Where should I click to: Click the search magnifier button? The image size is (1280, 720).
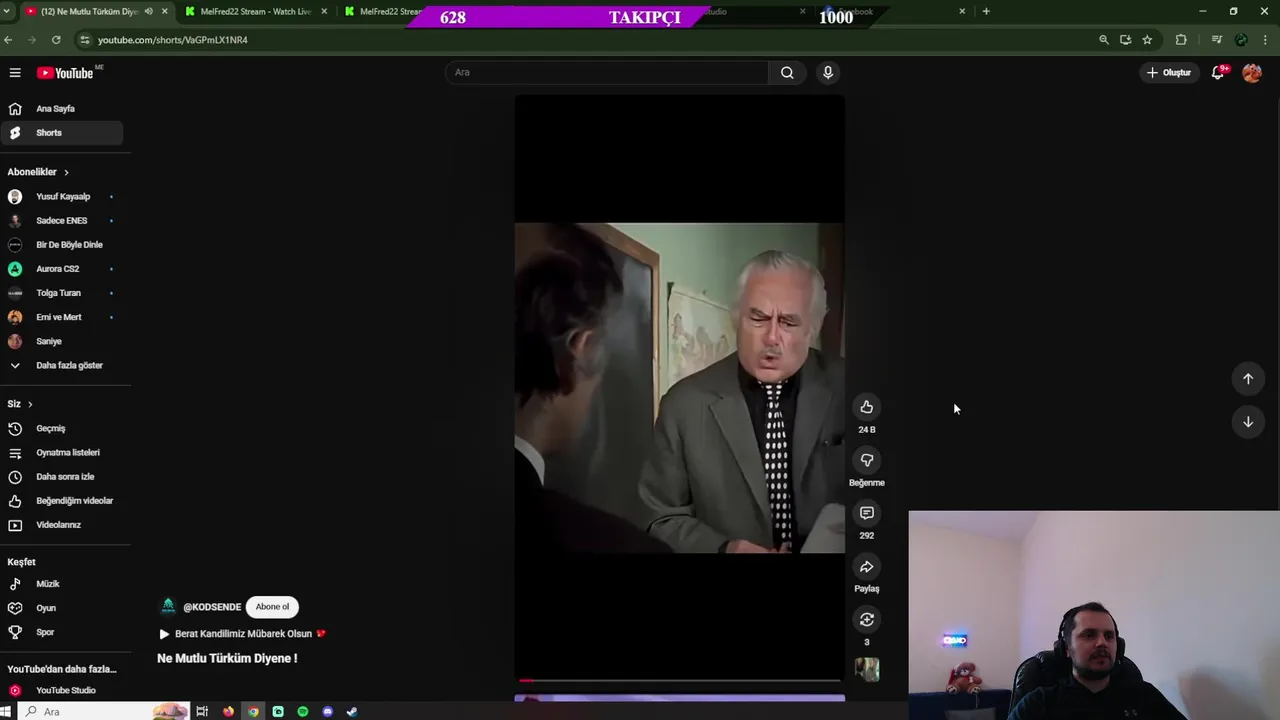[787, 72]
